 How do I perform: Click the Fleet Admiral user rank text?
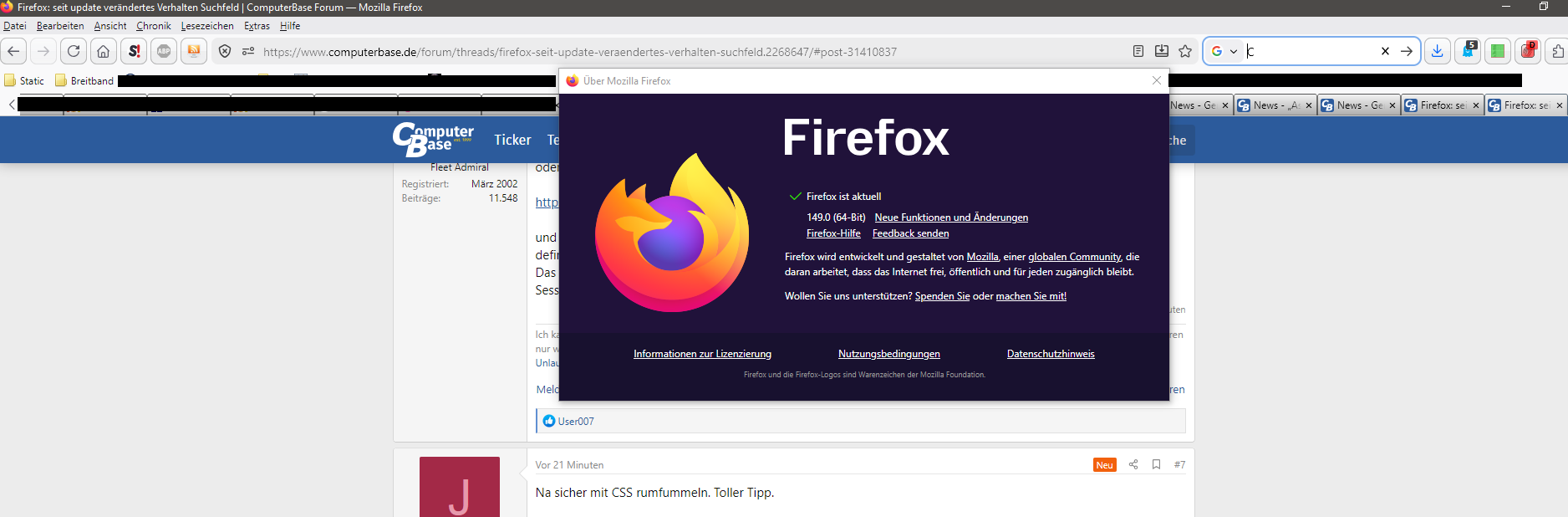pos(460,167)
